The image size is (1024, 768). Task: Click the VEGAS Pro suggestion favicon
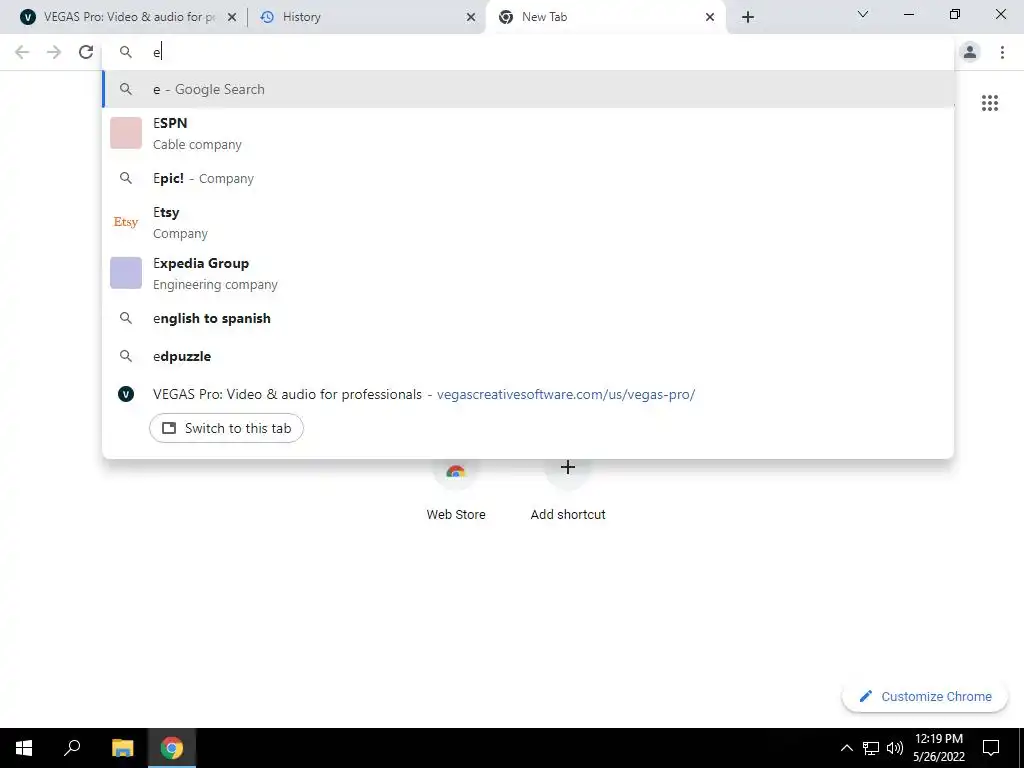[x=126, y=394]
